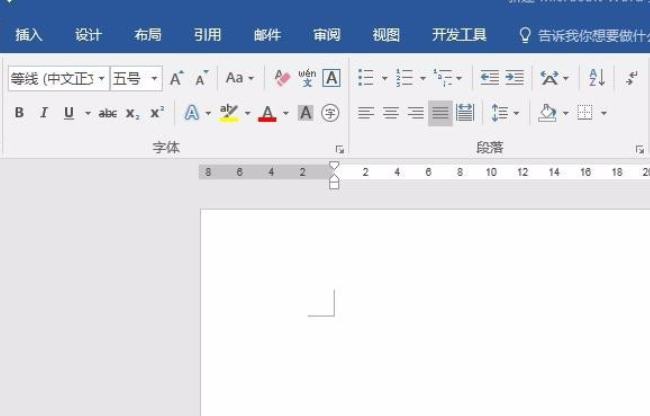The image size is (650, 416).
Task: Apply distributed alignment
Action: coord(465,113)
